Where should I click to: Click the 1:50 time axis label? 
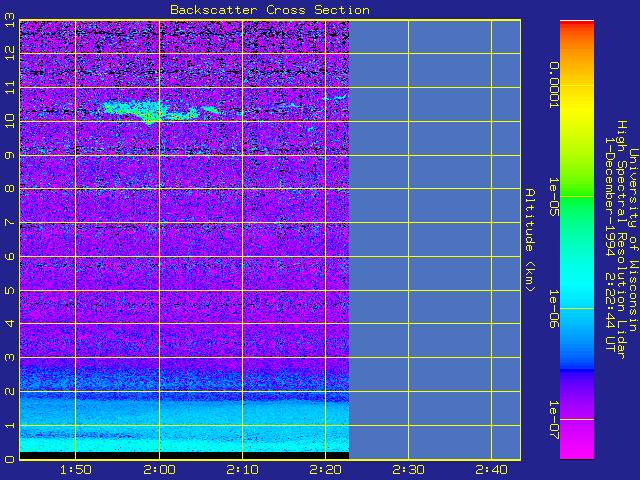pyautogui.click(x=76, y=470)
